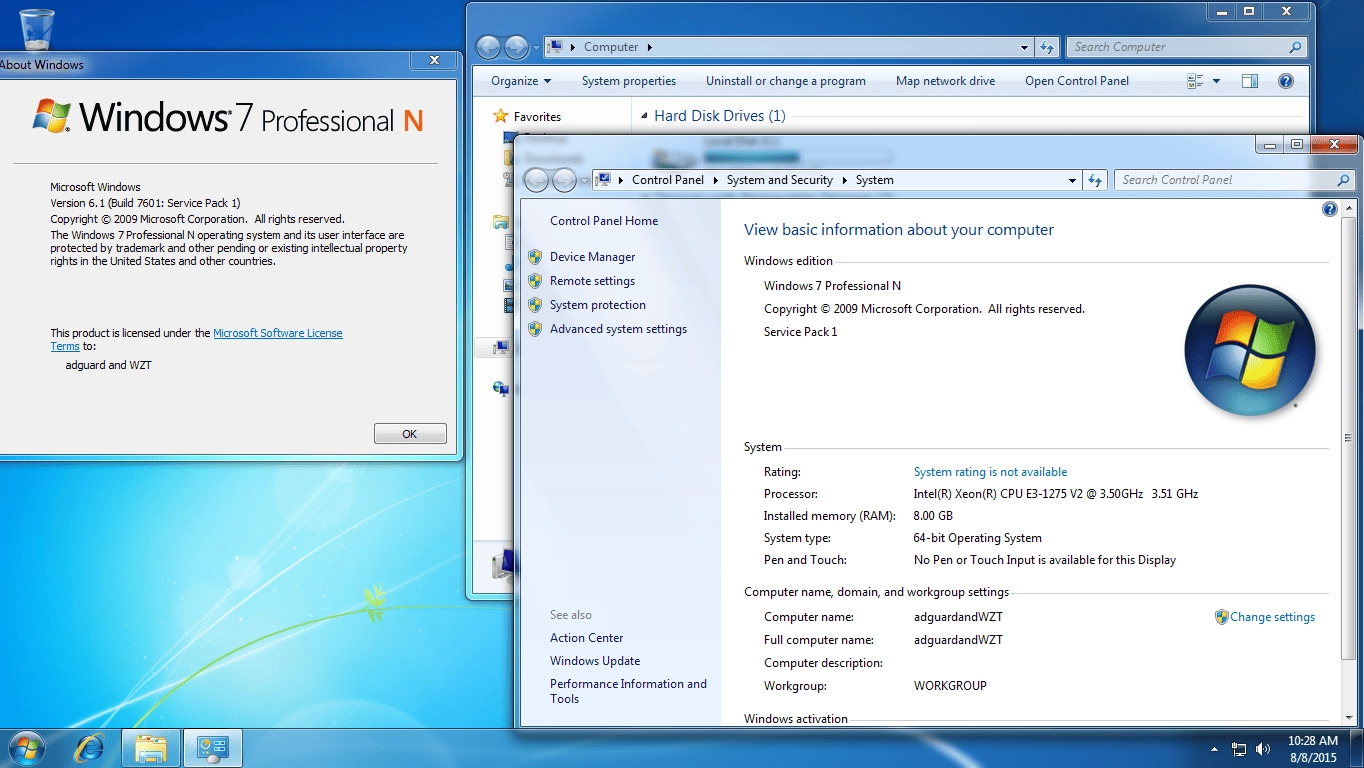Collapse the Hard Disk Drives (1) group
The image size is (1364, 768).
tap(644, 116)
